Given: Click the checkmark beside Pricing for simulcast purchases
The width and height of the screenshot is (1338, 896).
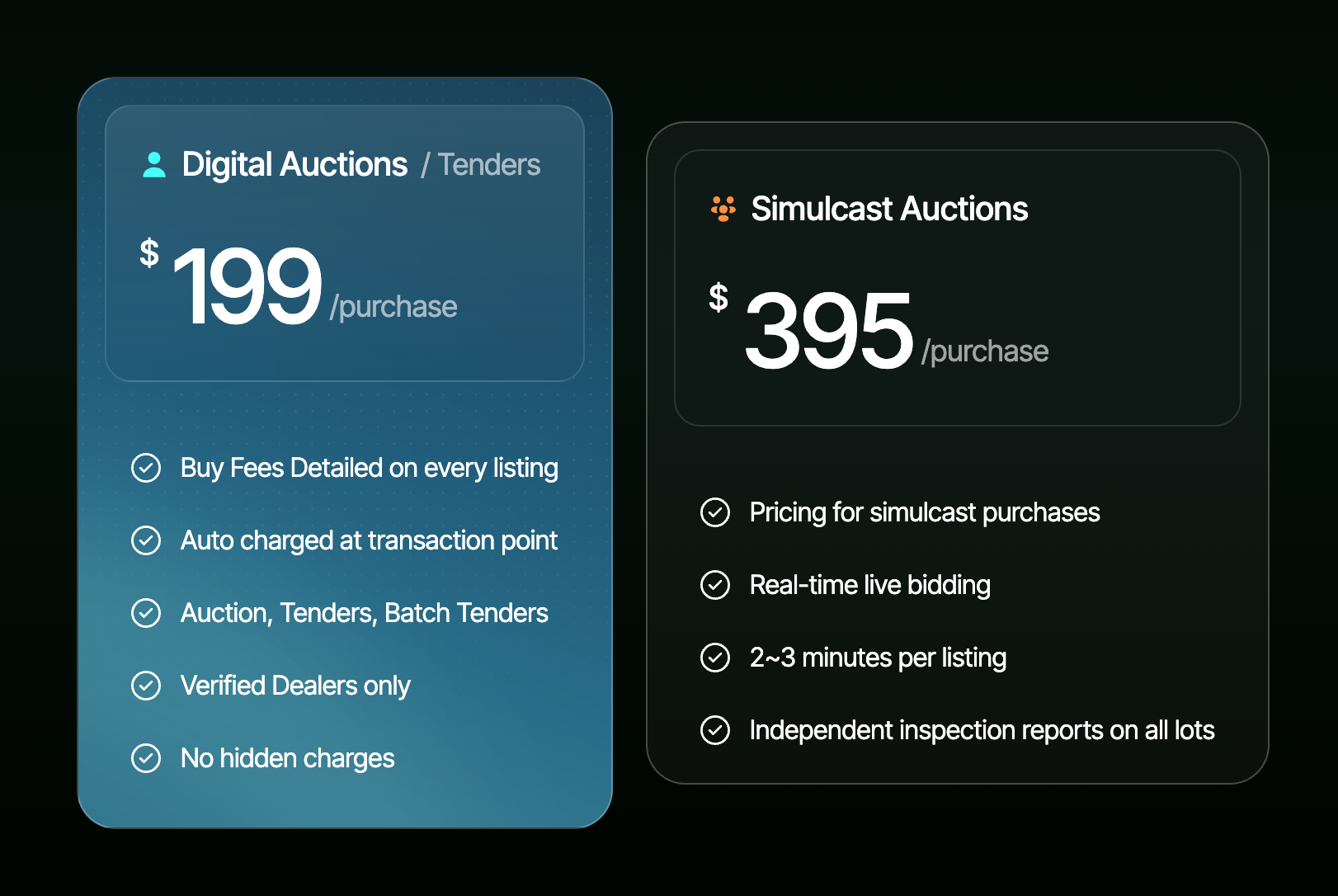Looking at the screenshot, I should 716,512.
